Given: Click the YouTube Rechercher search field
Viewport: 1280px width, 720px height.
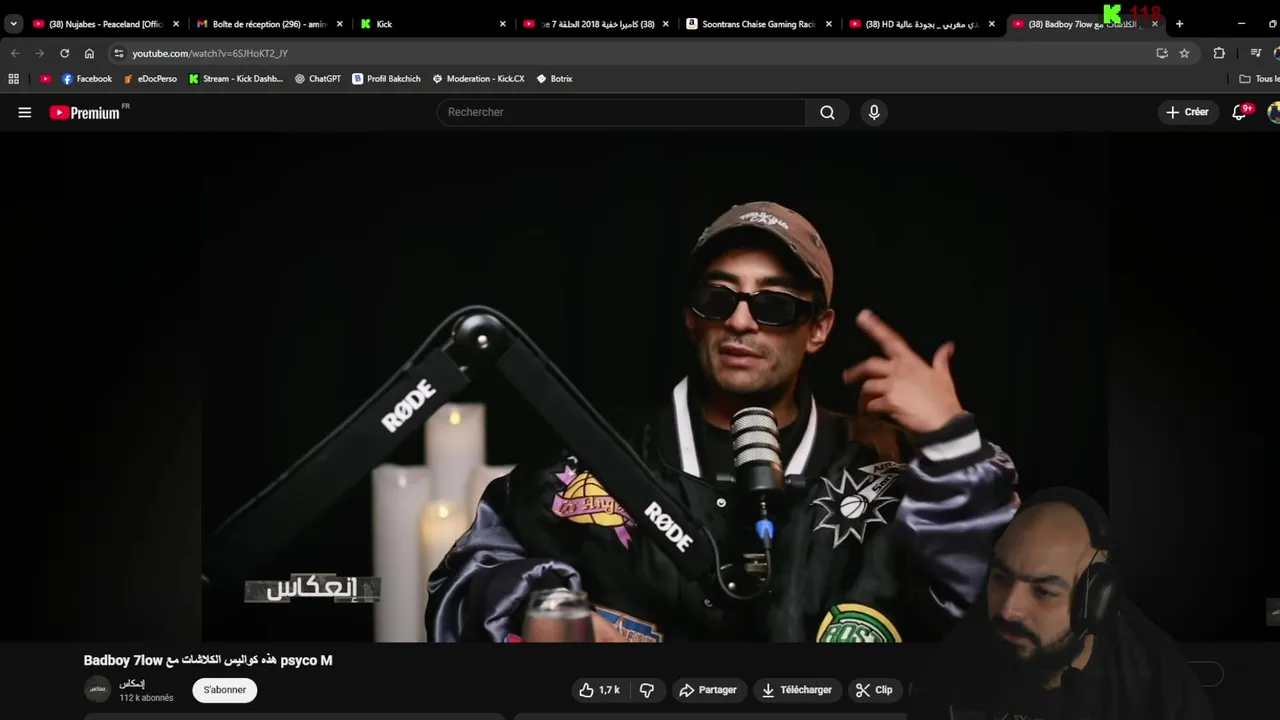Looking at the screenshot, I should [x=621, y=112].
